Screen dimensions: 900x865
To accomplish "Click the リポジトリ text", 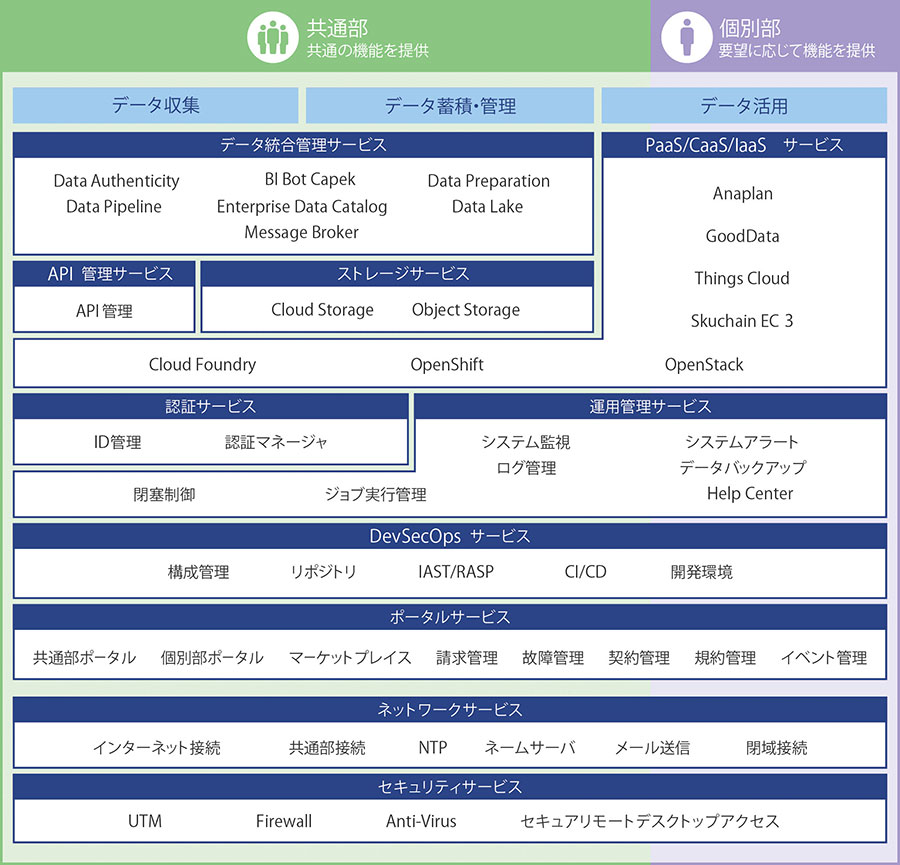I will click(x=324, y=572).
